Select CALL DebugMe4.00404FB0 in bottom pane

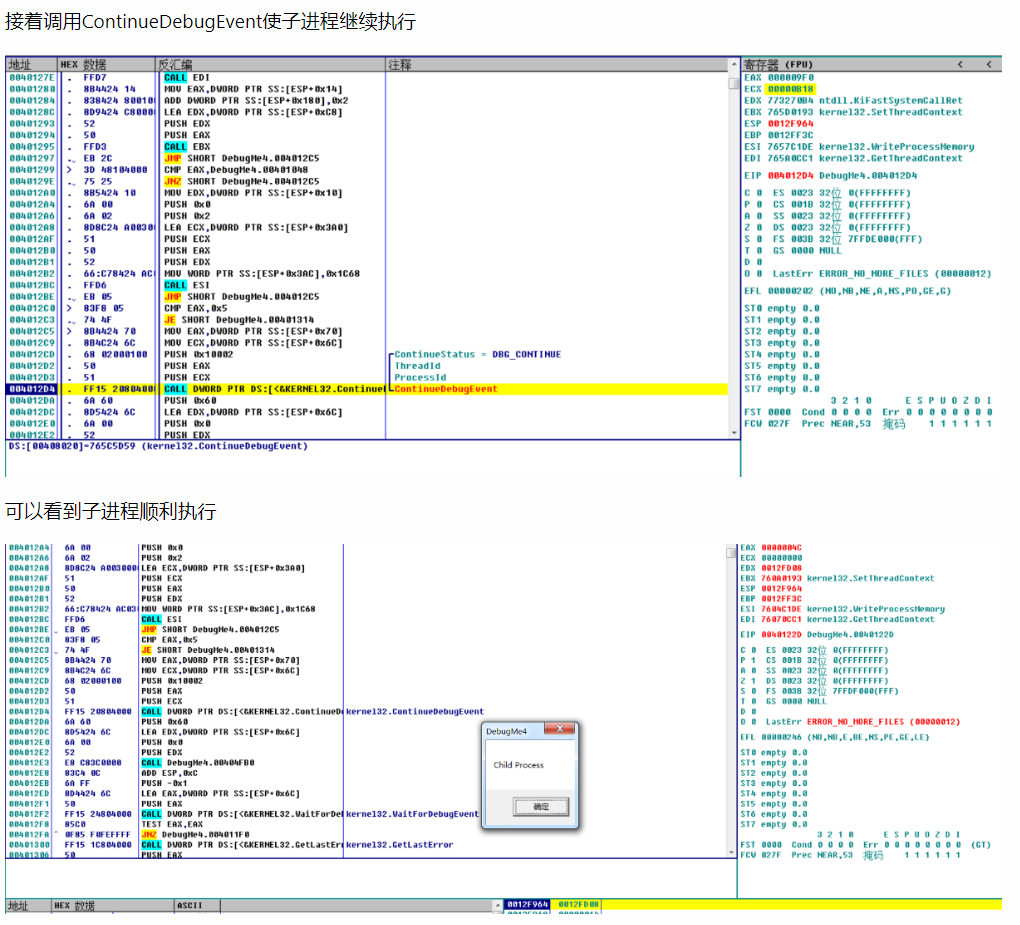click(198, 763)
